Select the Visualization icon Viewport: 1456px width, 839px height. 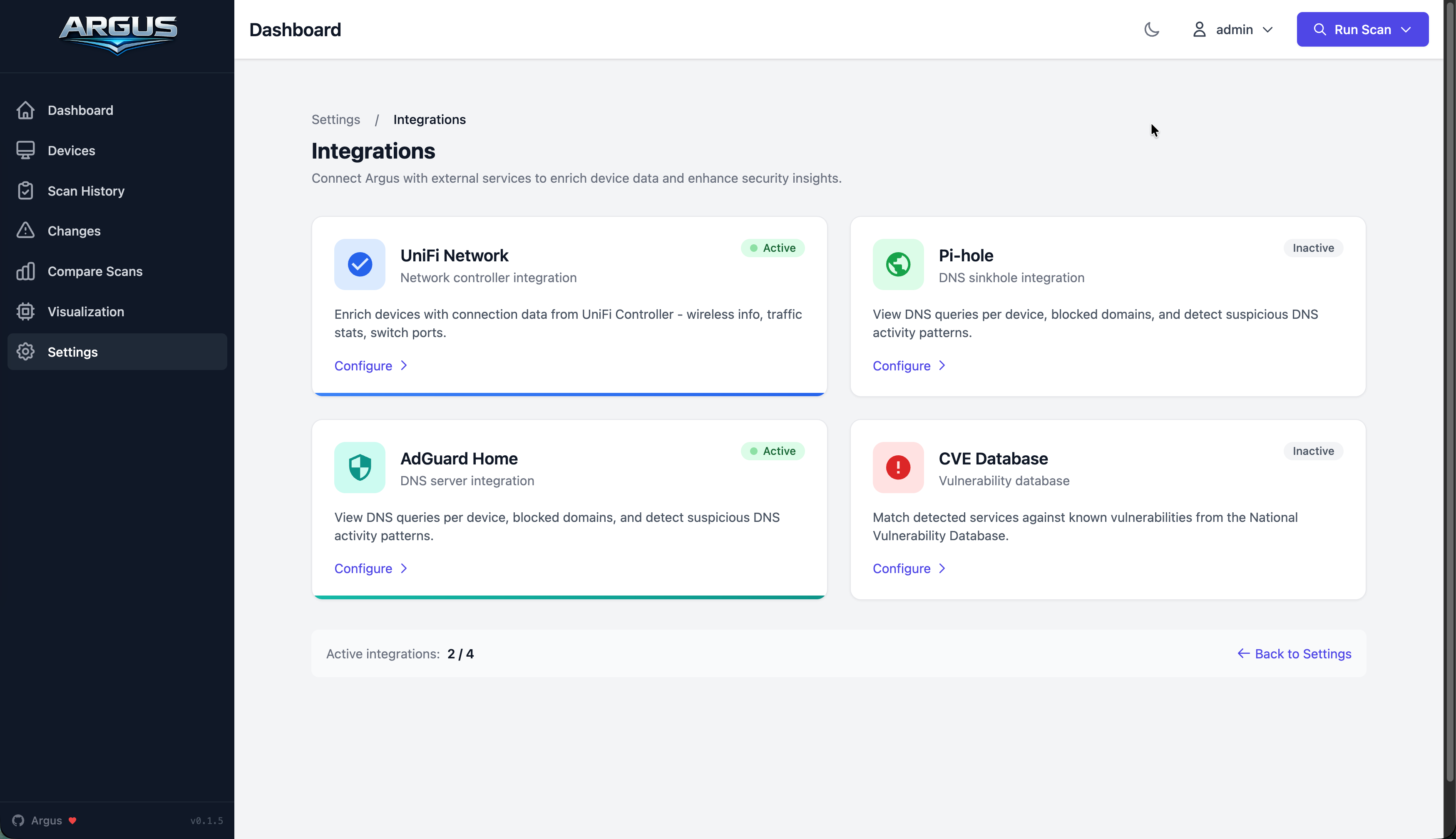(26, 311)
